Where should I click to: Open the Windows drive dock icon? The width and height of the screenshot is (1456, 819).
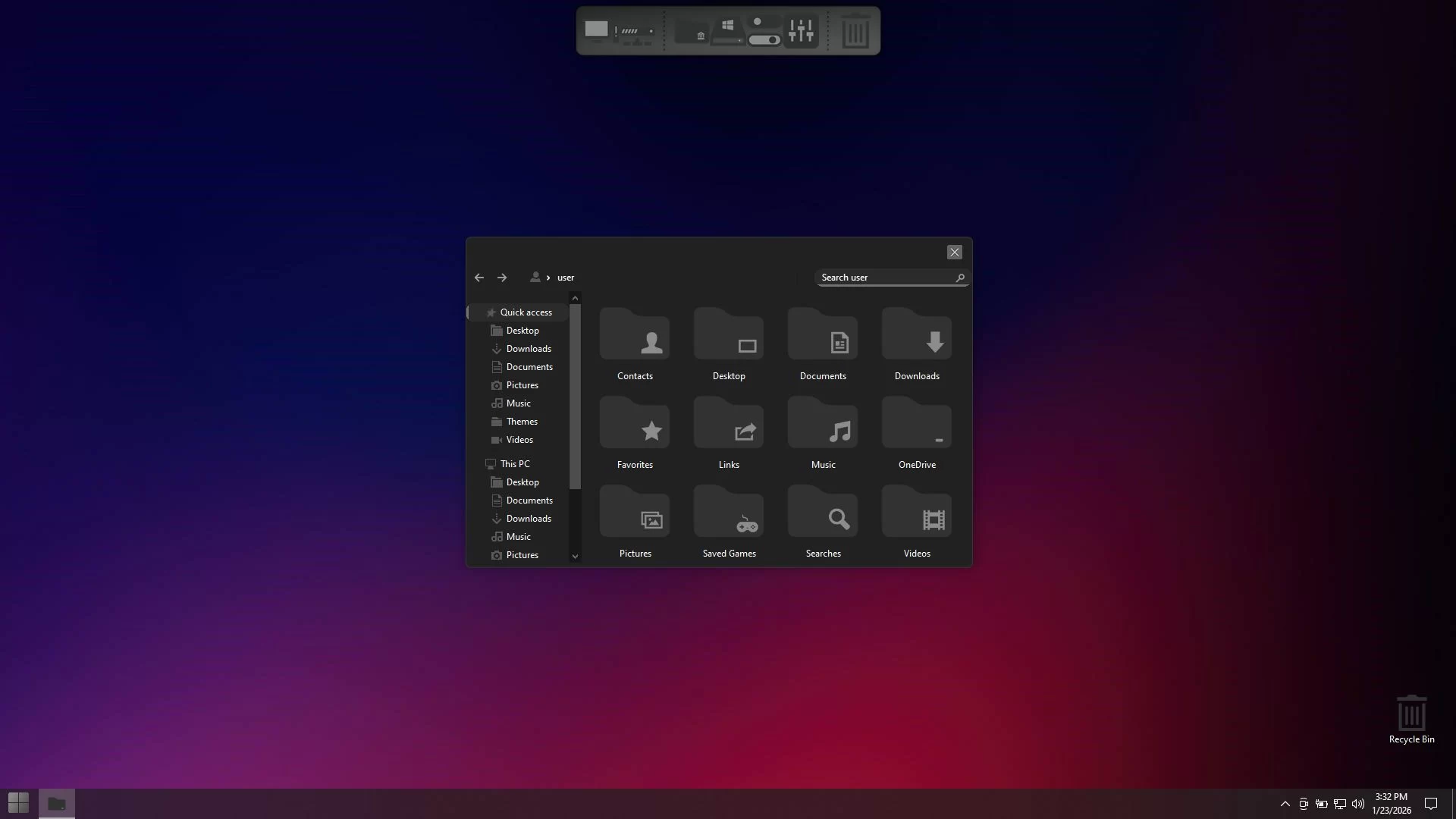click(x=728, y=31)
